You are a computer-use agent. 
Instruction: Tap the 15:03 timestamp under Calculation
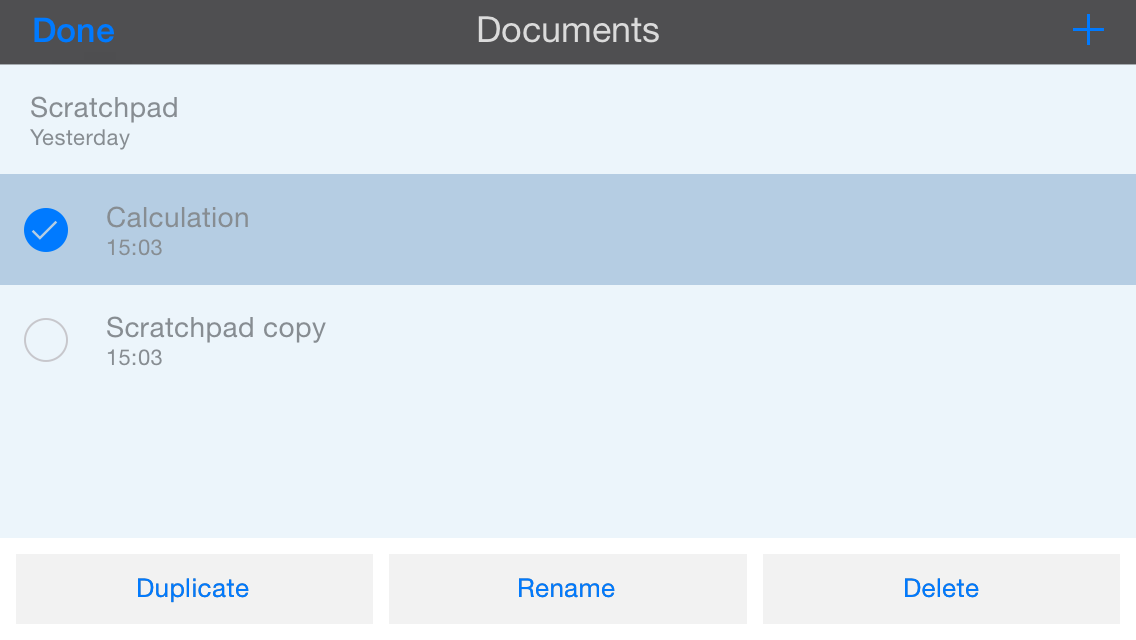pyautogui.click(x=134, y=248)
